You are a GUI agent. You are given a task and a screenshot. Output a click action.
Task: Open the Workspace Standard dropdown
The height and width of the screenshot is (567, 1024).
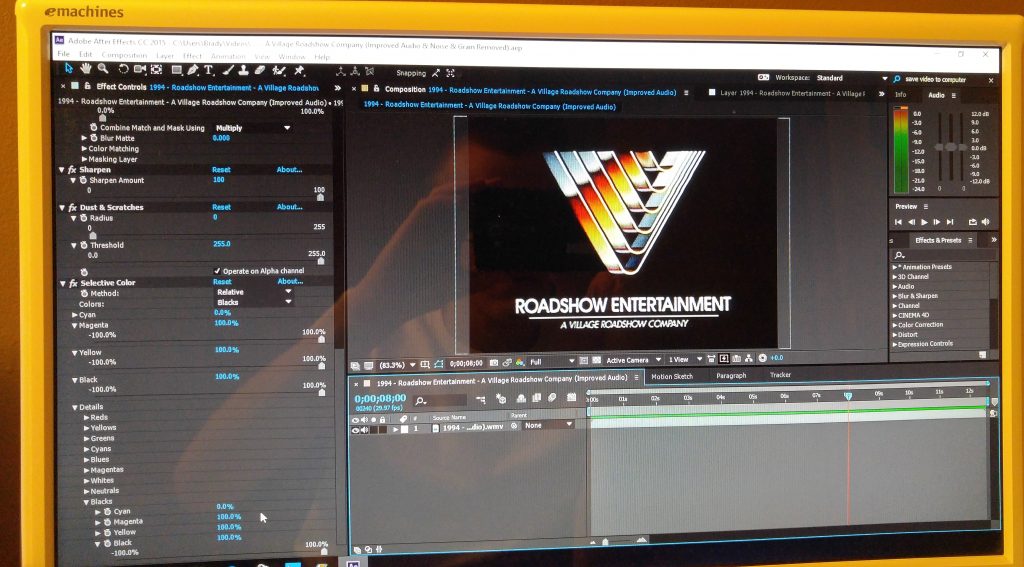(x=852, y=78)
